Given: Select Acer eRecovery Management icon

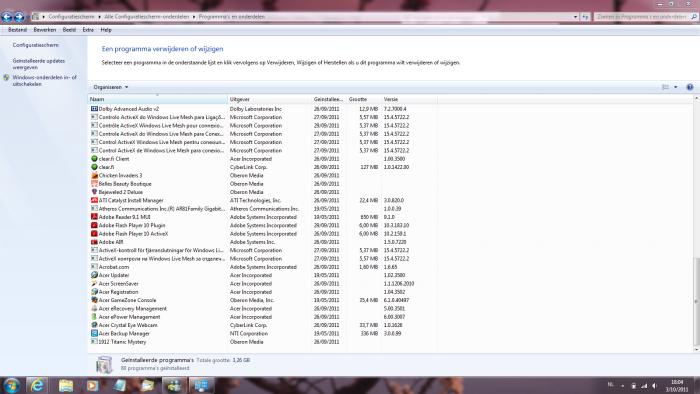Looking at the screenshot, I should [x=94, y=309].
